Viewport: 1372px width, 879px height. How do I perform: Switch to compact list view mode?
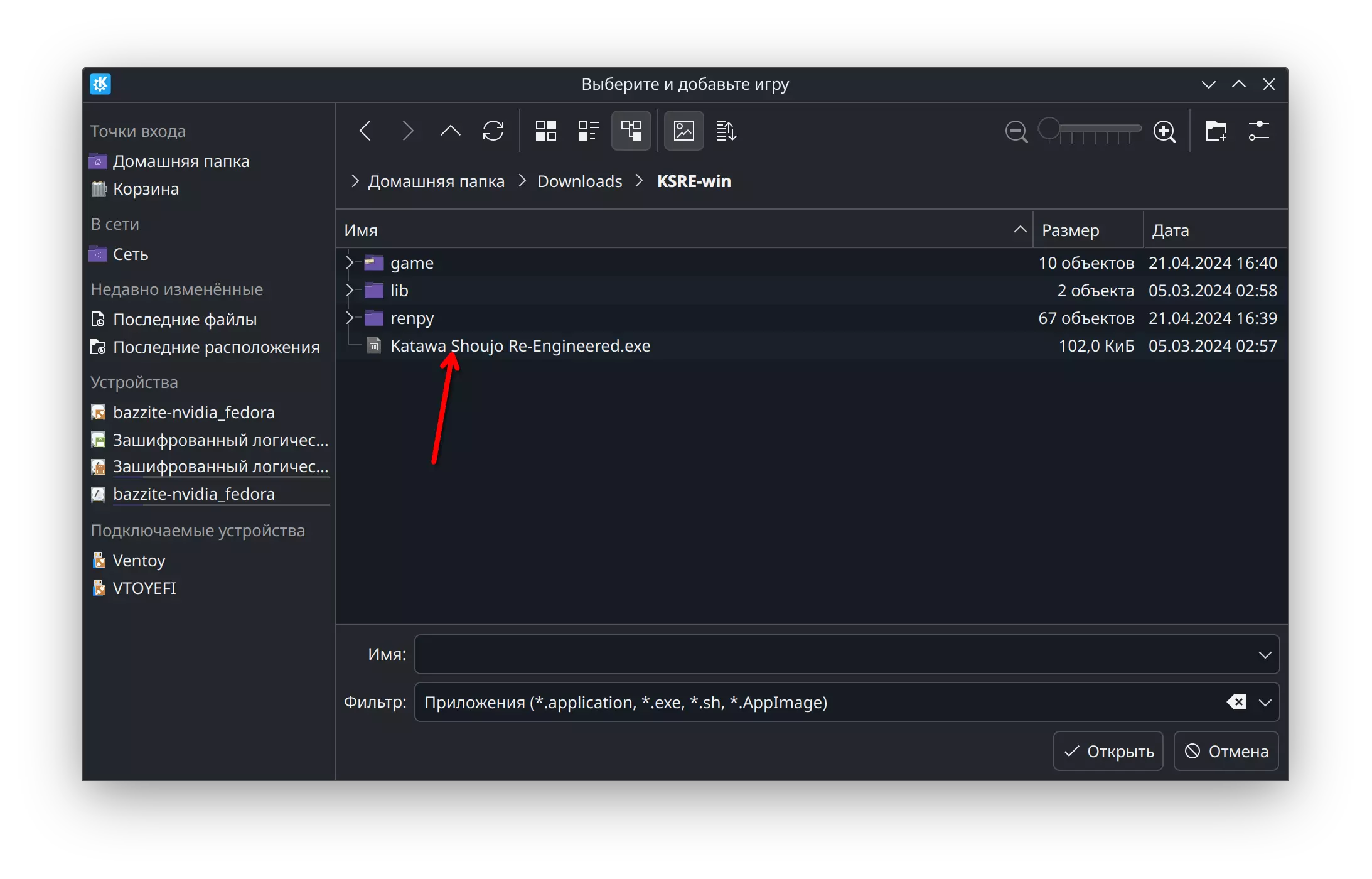(588, 131)
